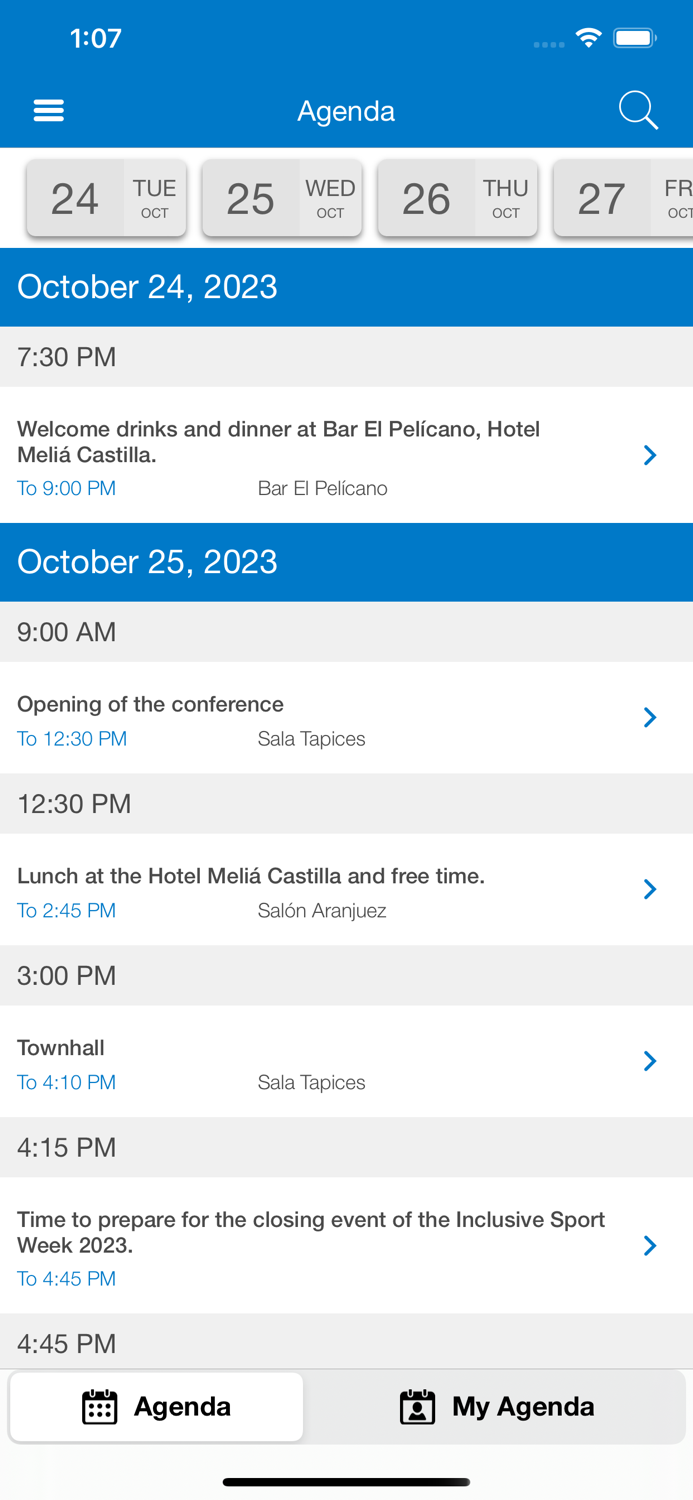Open Lunch at the Hotel Meliá Castilla entry

pyautogui.click(x=251, y=876)
